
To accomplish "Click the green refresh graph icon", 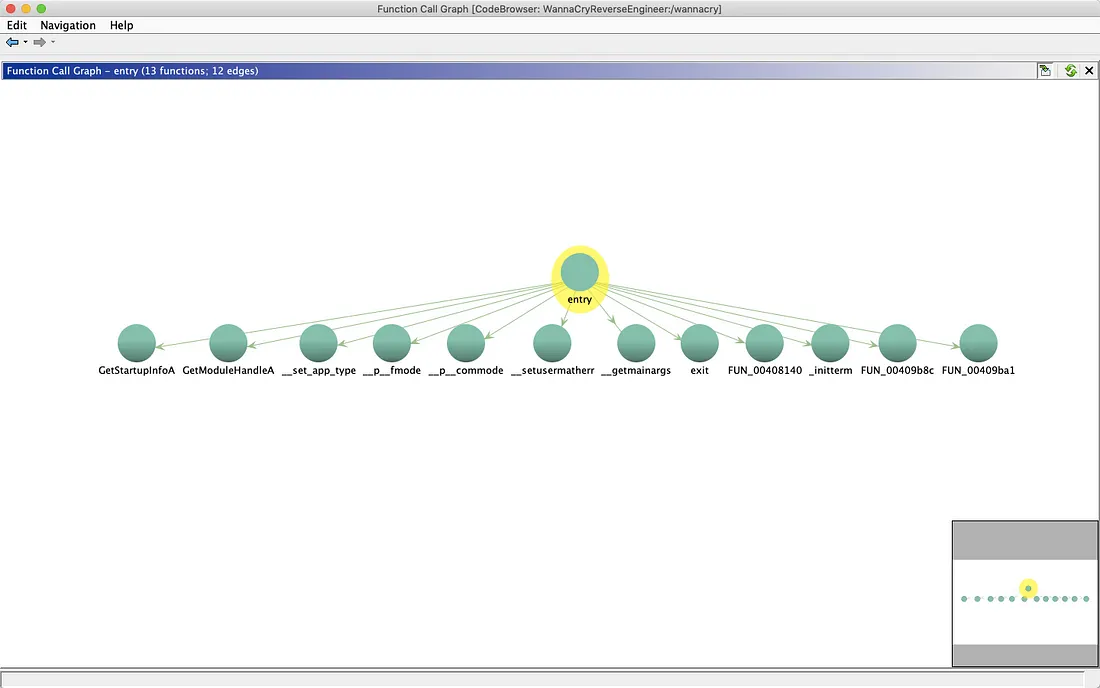I will tap(1071, 71).
